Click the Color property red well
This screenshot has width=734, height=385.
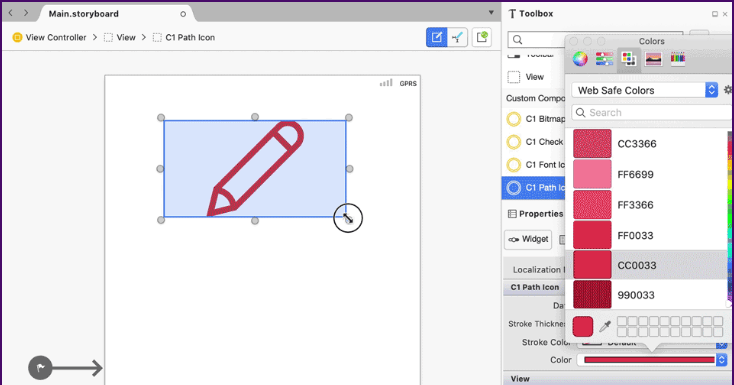point(649,360)
